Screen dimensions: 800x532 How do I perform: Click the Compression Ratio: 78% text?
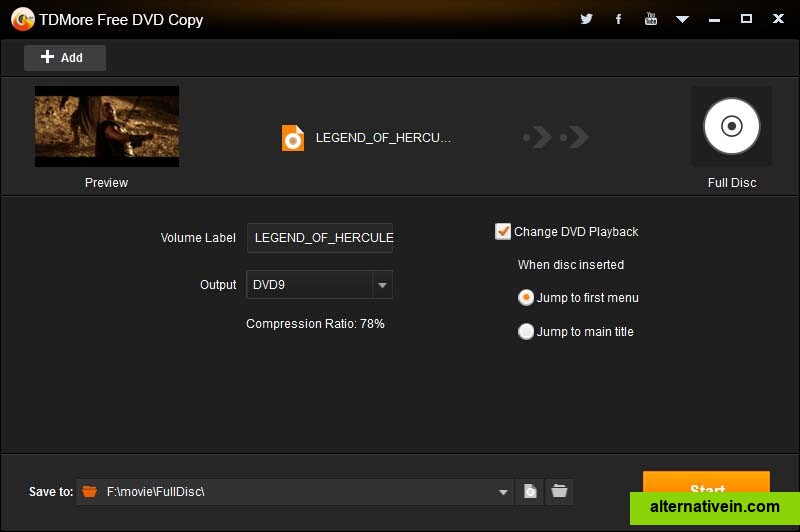pyautogui.click(x=315, y=324)
